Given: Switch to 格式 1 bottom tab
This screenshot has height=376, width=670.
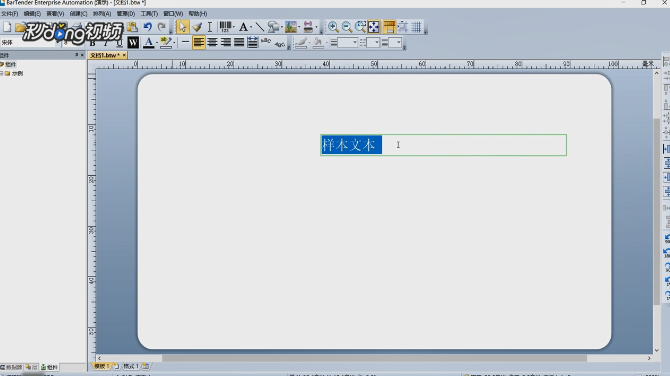Looking at the screenshot, I should (x=131, y=366).
